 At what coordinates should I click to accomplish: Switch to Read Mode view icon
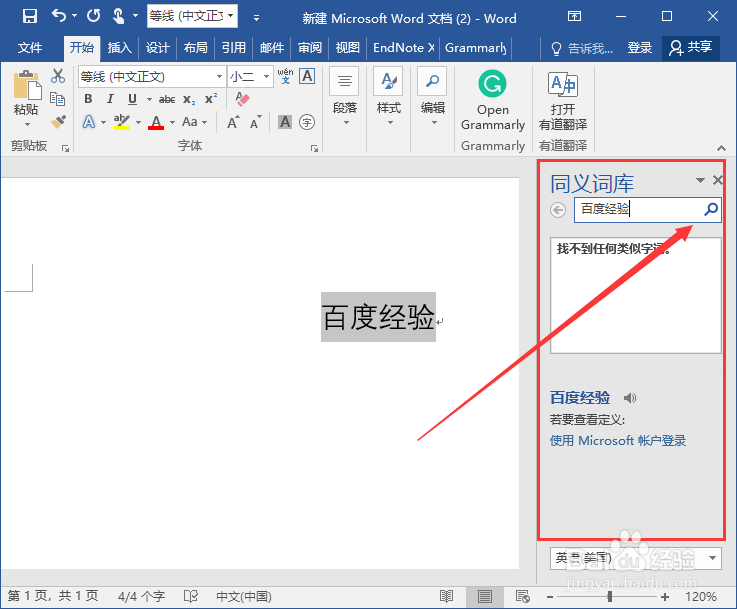[447, 596]
